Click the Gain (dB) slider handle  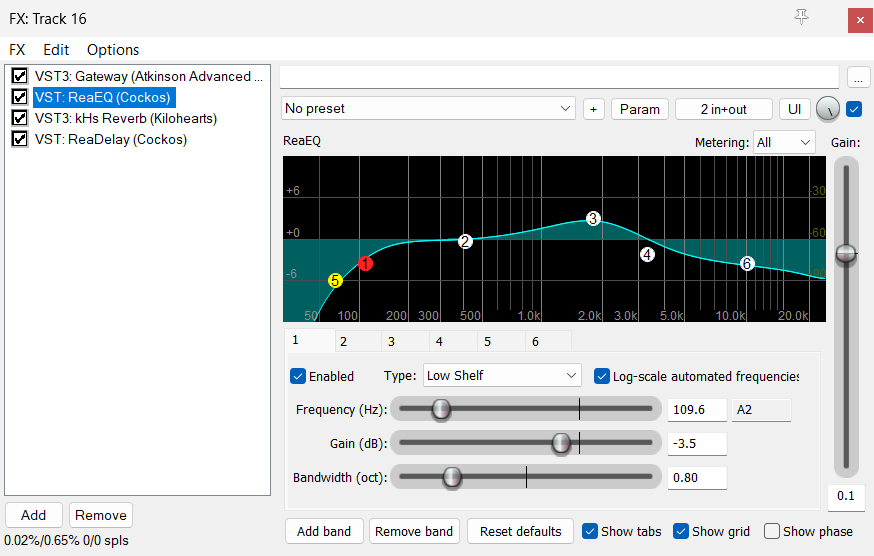point(561,443)
